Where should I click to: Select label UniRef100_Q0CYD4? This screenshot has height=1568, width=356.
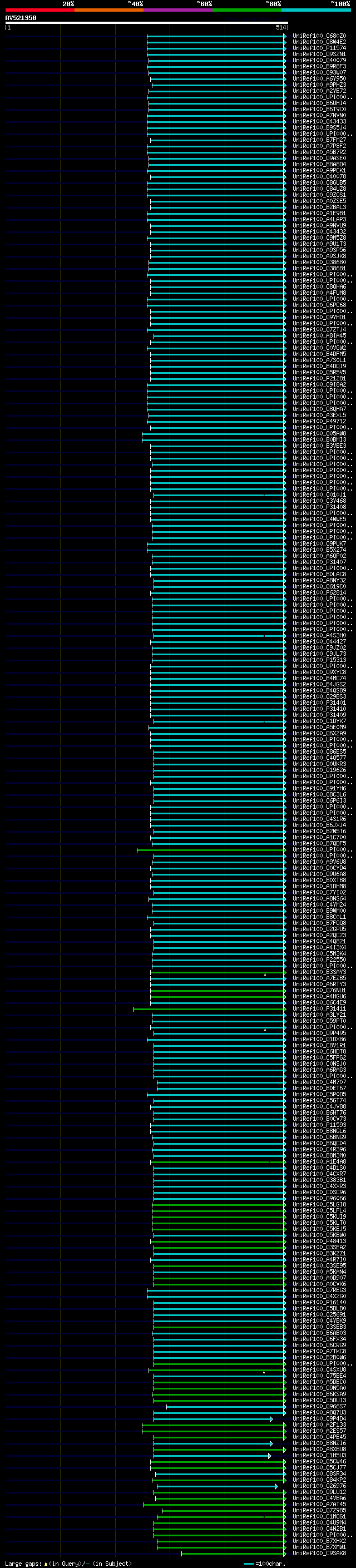pyautogui.click(x=319, y=868)
